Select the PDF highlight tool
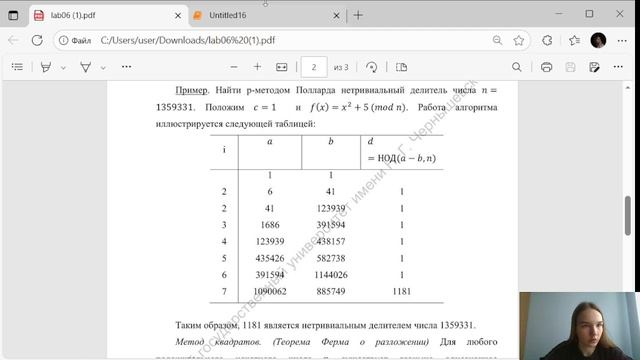Image resolution: width=640 pixels, height=360 pixels. tap(46, 67)
